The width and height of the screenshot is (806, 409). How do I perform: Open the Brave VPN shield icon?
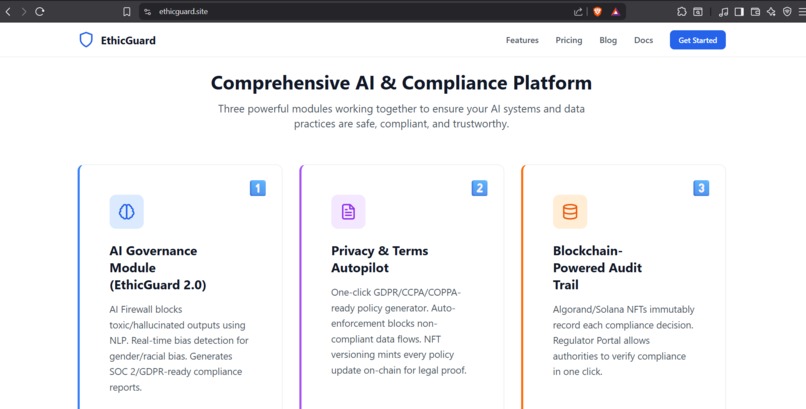pyautogui.click(x=787, y=11)
